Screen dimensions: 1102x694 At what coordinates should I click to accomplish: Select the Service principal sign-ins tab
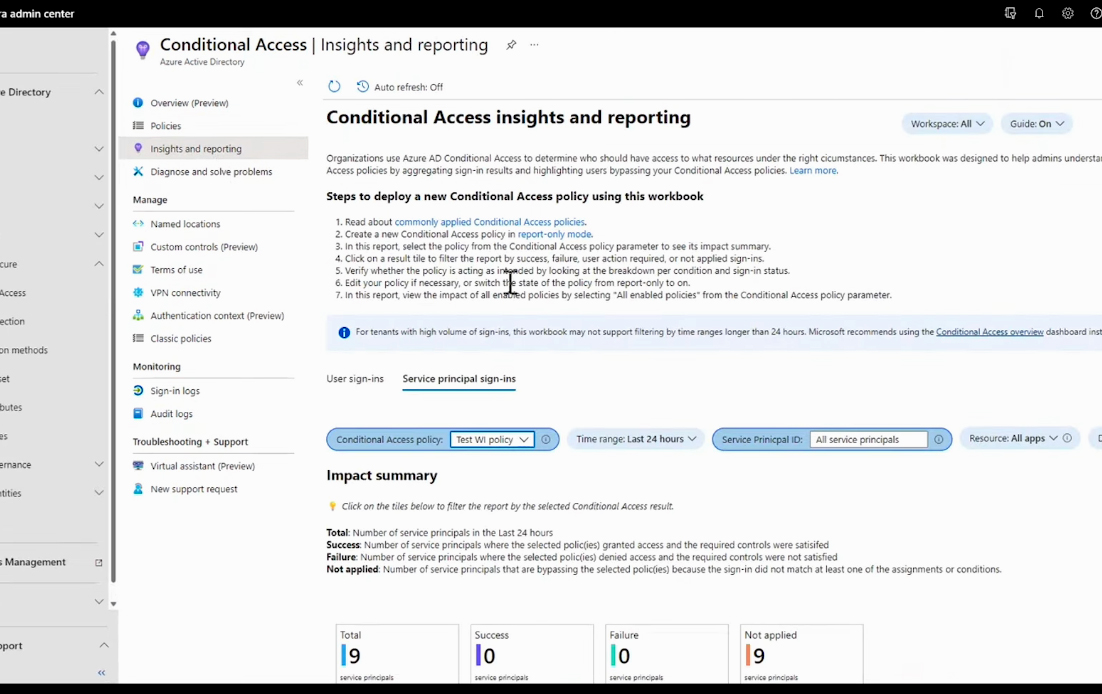459,379
